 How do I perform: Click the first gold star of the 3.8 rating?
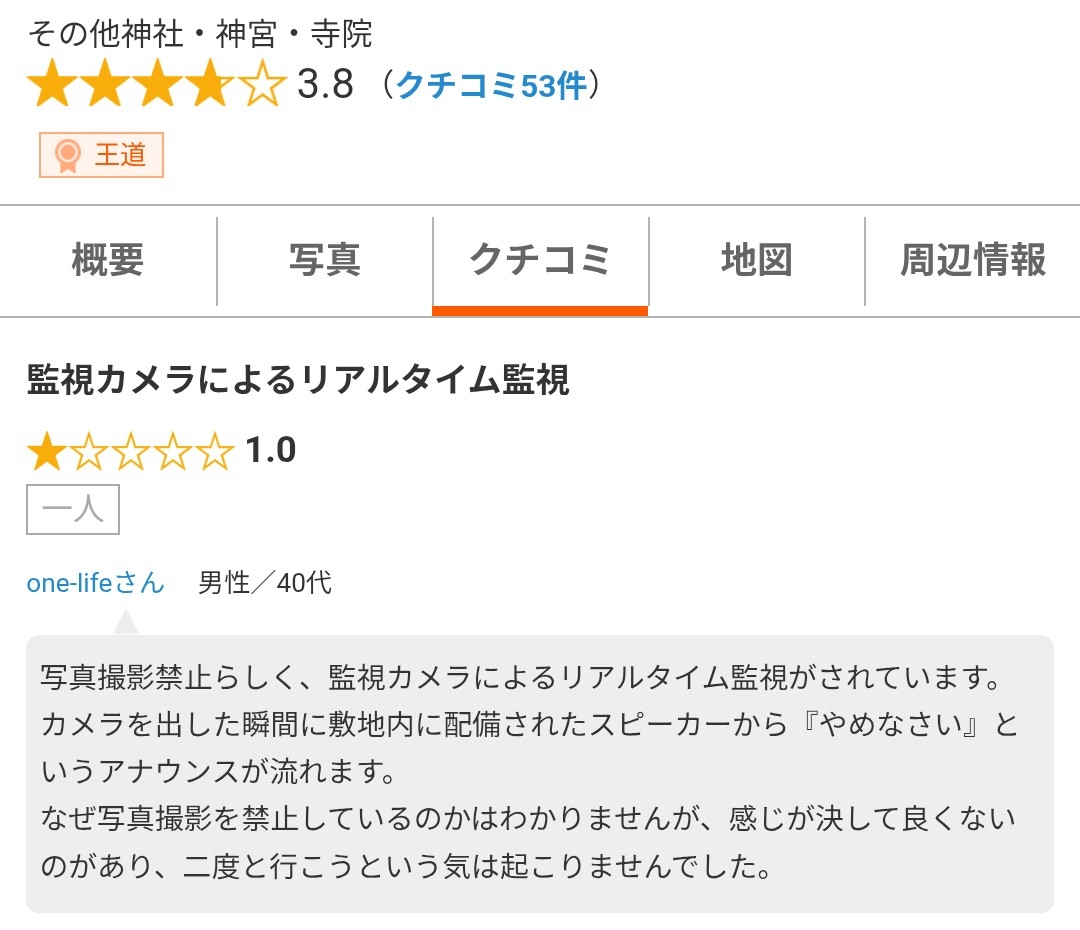click(x=49, y=86)
